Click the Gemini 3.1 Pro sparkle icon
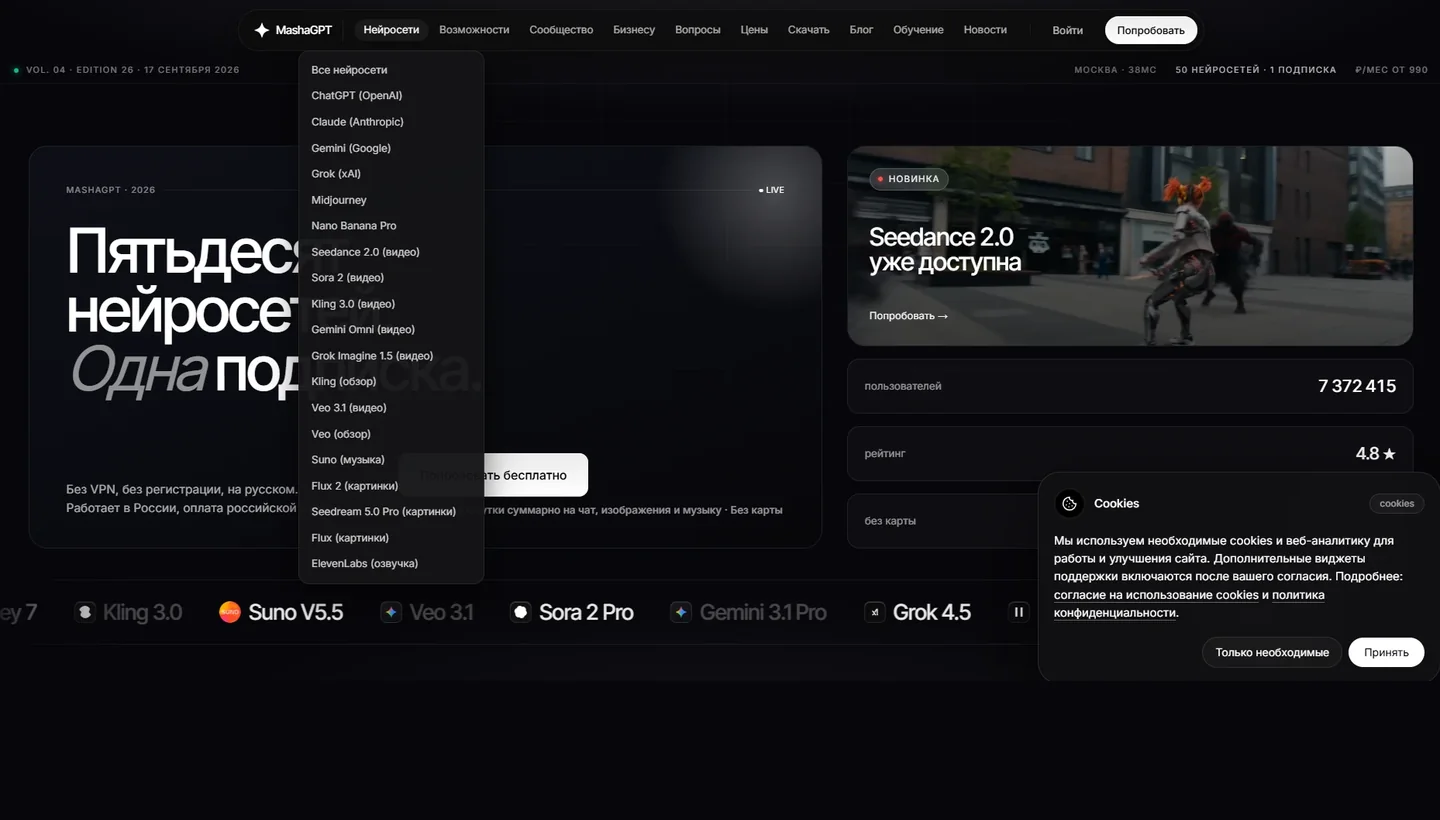Viewport: 1440px width, 820px height. pos(681,612)
